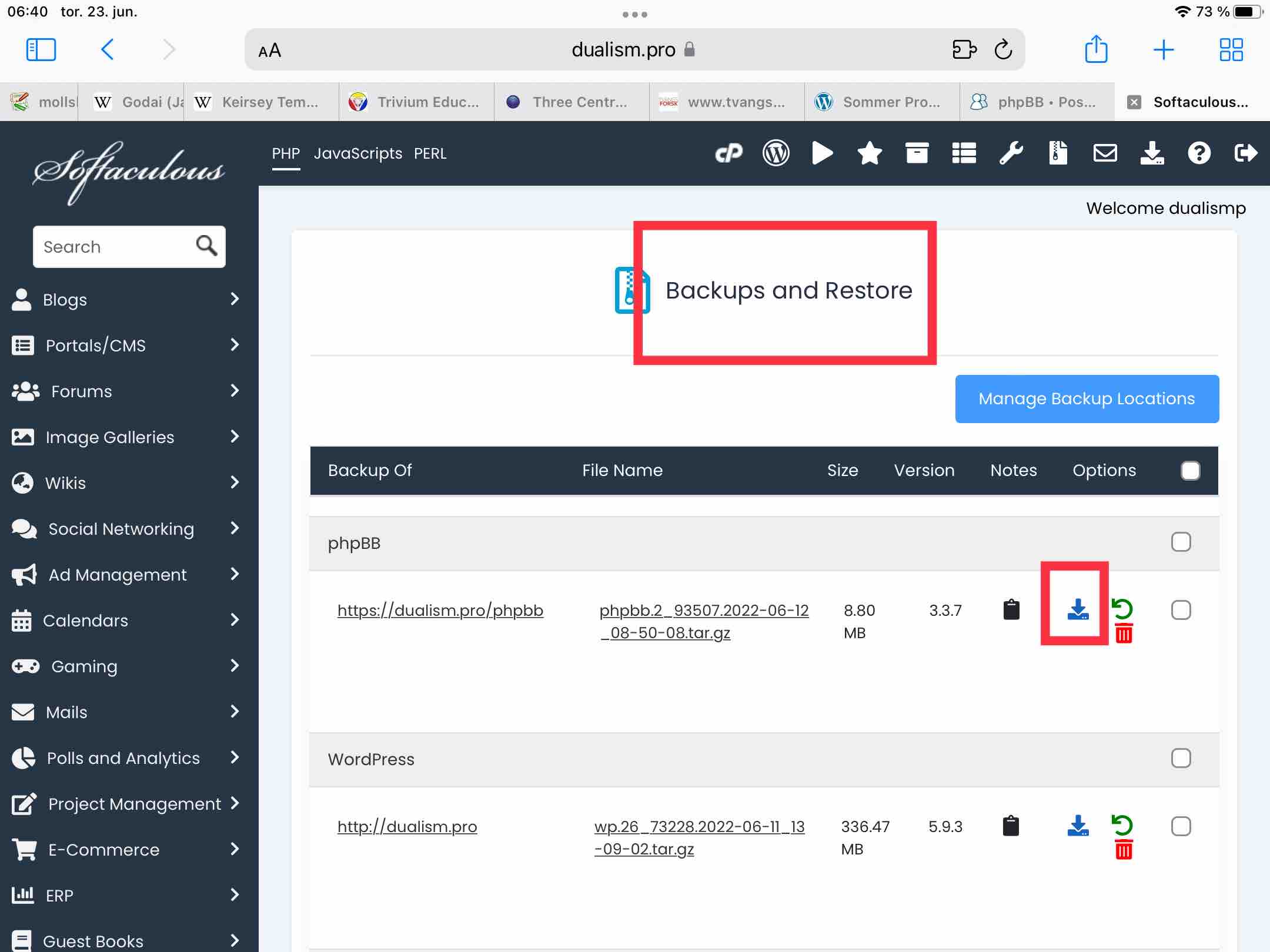1270x952 pixels.
Task: Switch to the PERL tab
Action: click(x=430, y=153)
